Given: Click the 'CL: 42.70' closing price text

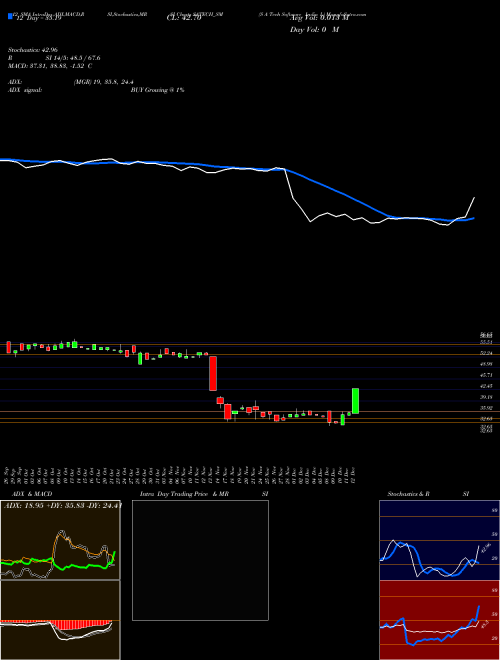Looking at the screenshot, I should [x=184, y=18].
